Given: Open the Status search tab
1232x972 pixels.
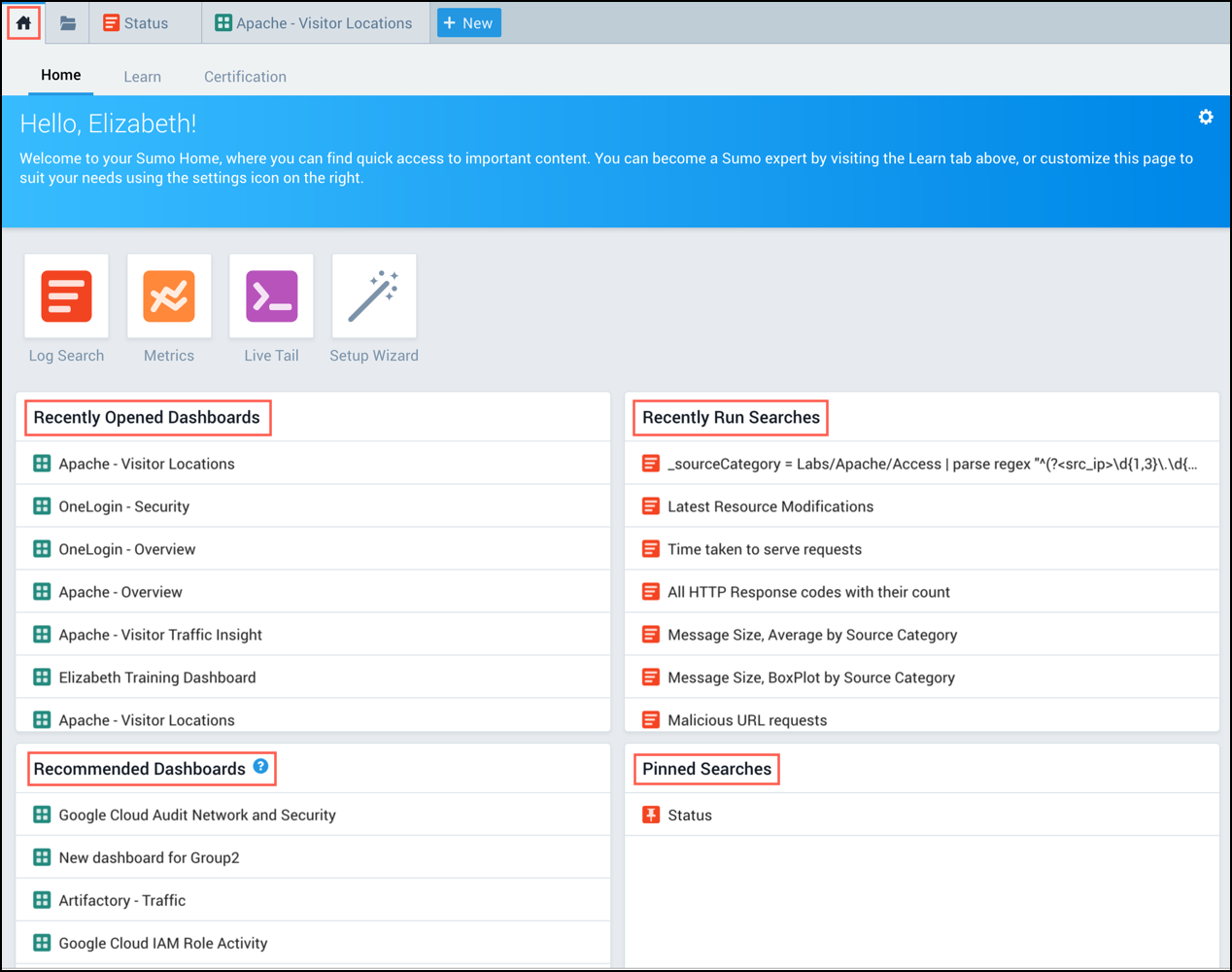Looking at the screenshot, I should click(136, 23).
